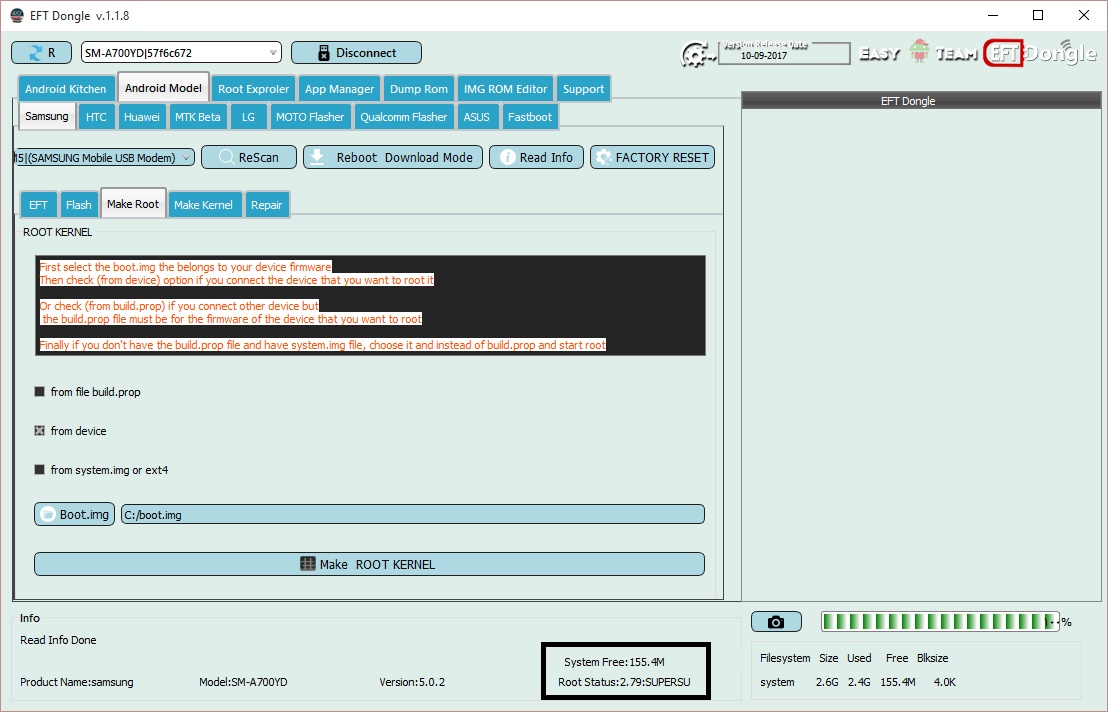Select the LG brand tab
Image resolution: width=1108 pixels, height=712 pixels.
coord(248,117)
